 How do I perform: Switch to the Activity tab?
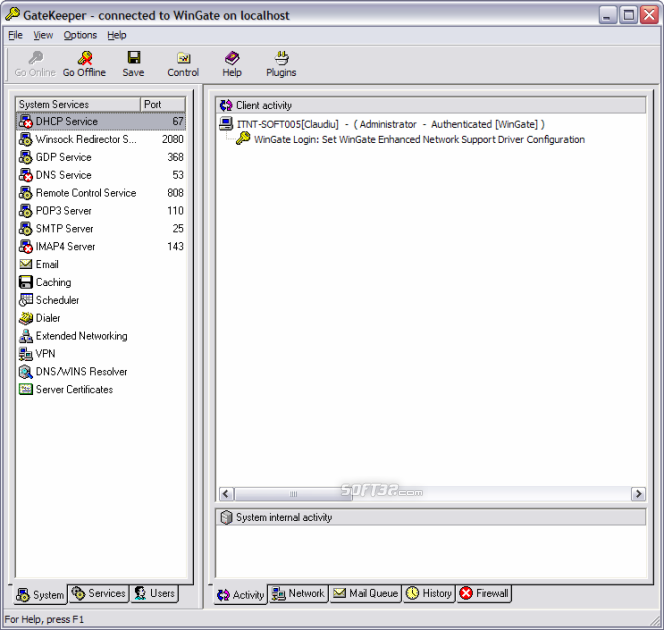coord(241,595)
